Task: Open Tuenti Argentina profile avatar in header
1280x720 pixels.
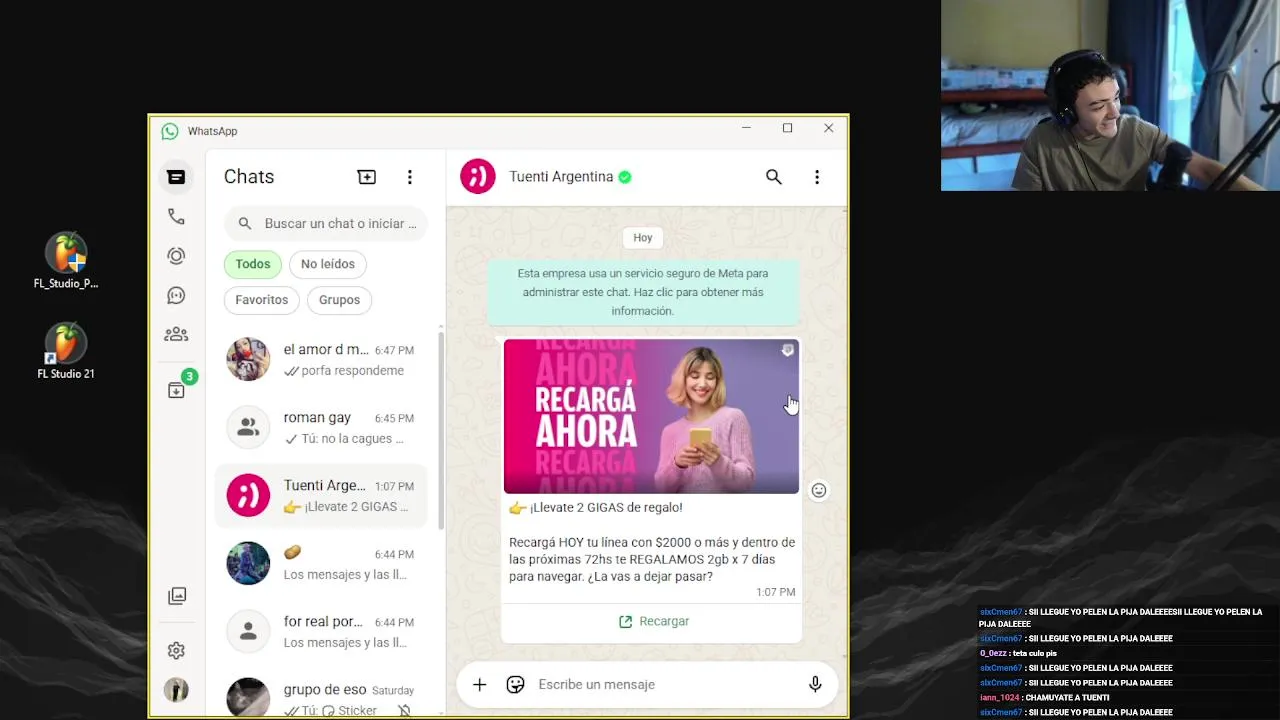Action: (x=478, y=177)
